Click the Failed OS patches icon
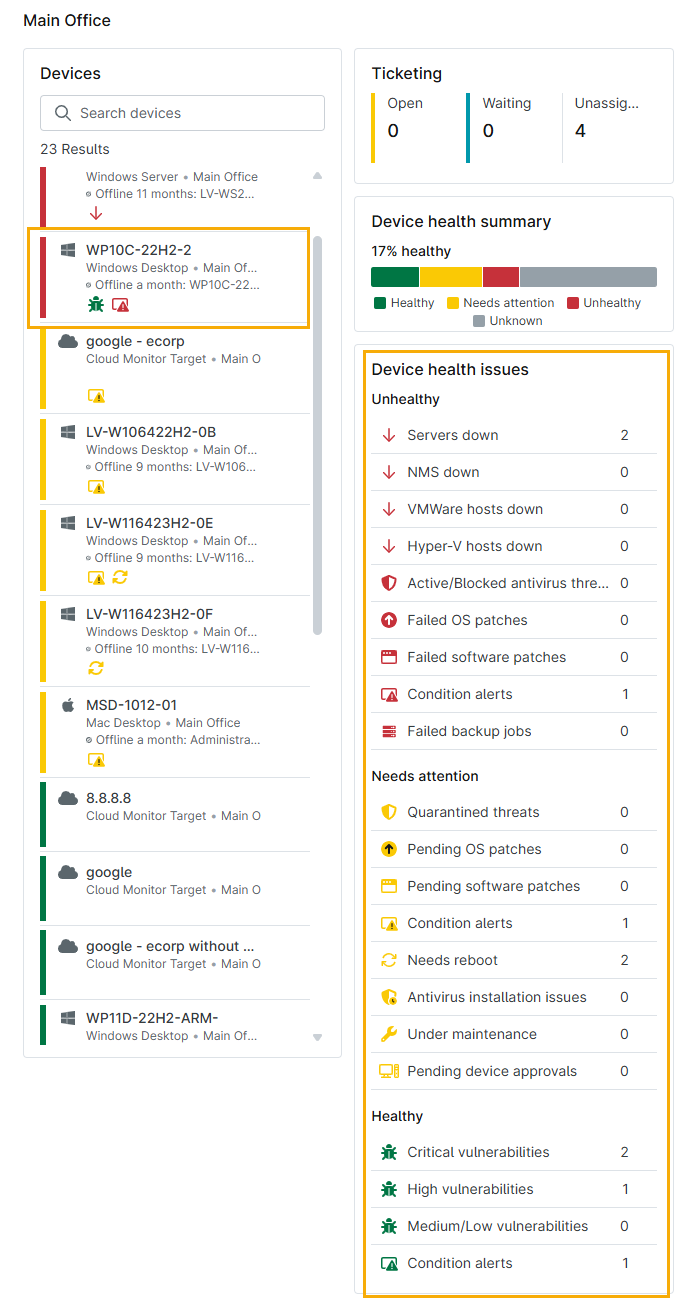This screenshot has height=1306, width=681. [x=389, y=620]
